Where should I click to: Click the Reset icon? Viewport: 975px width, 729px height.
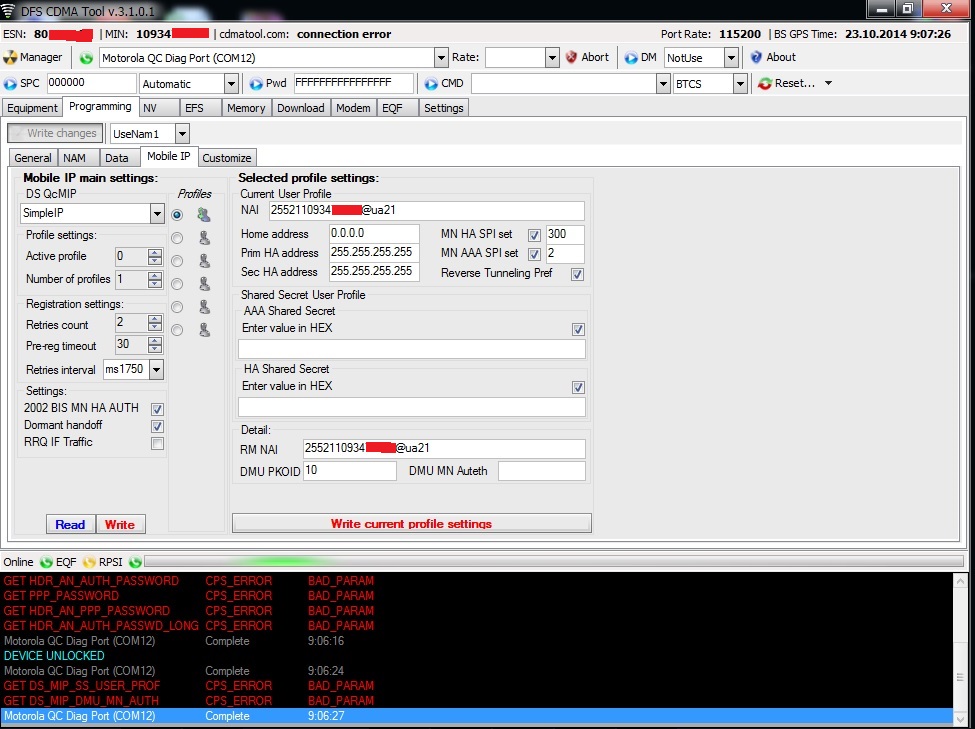[764, 83]
